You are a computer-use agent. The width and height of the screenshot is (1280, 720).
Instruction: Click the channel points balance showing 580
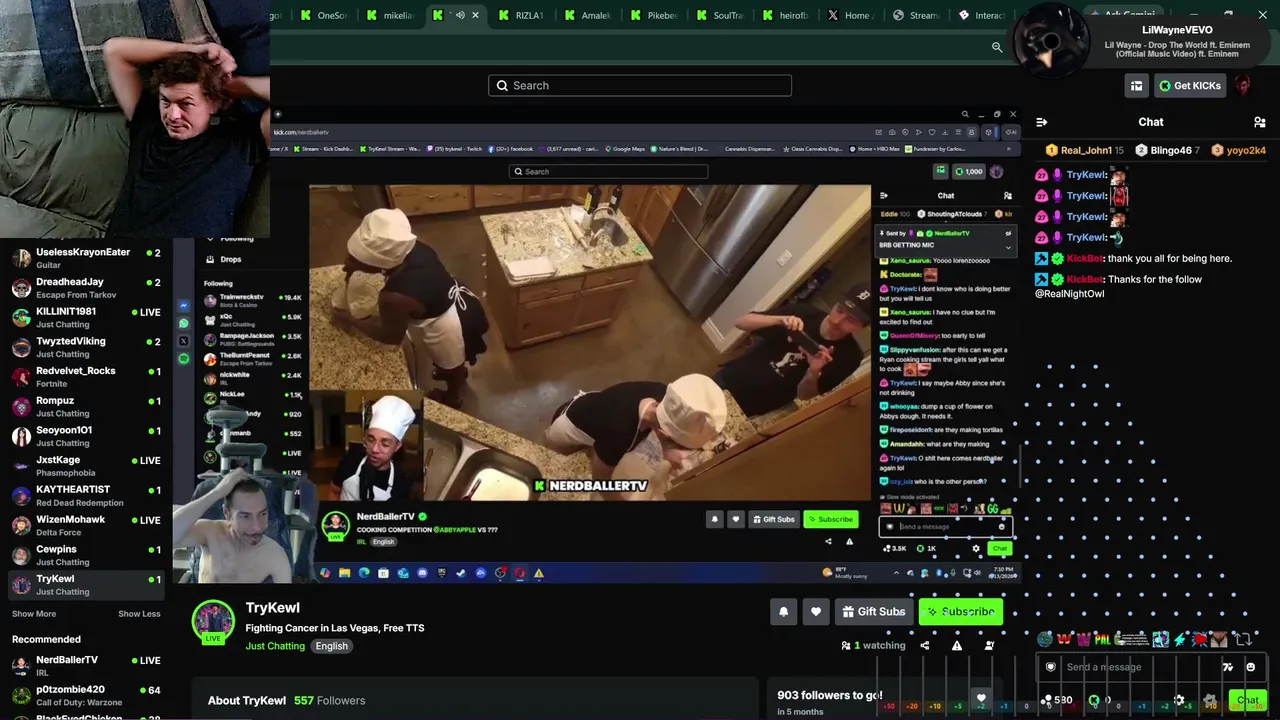click(1055, 700)
